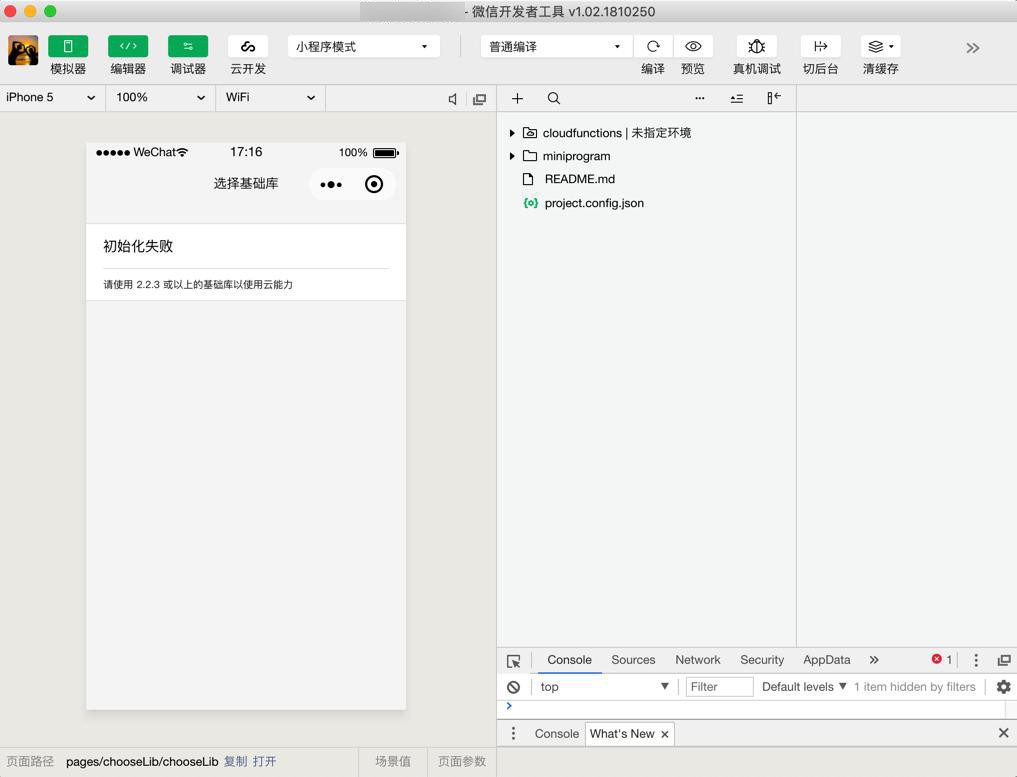
Task: Click the 页面参数 button in status bar
Action: [462, 761]
